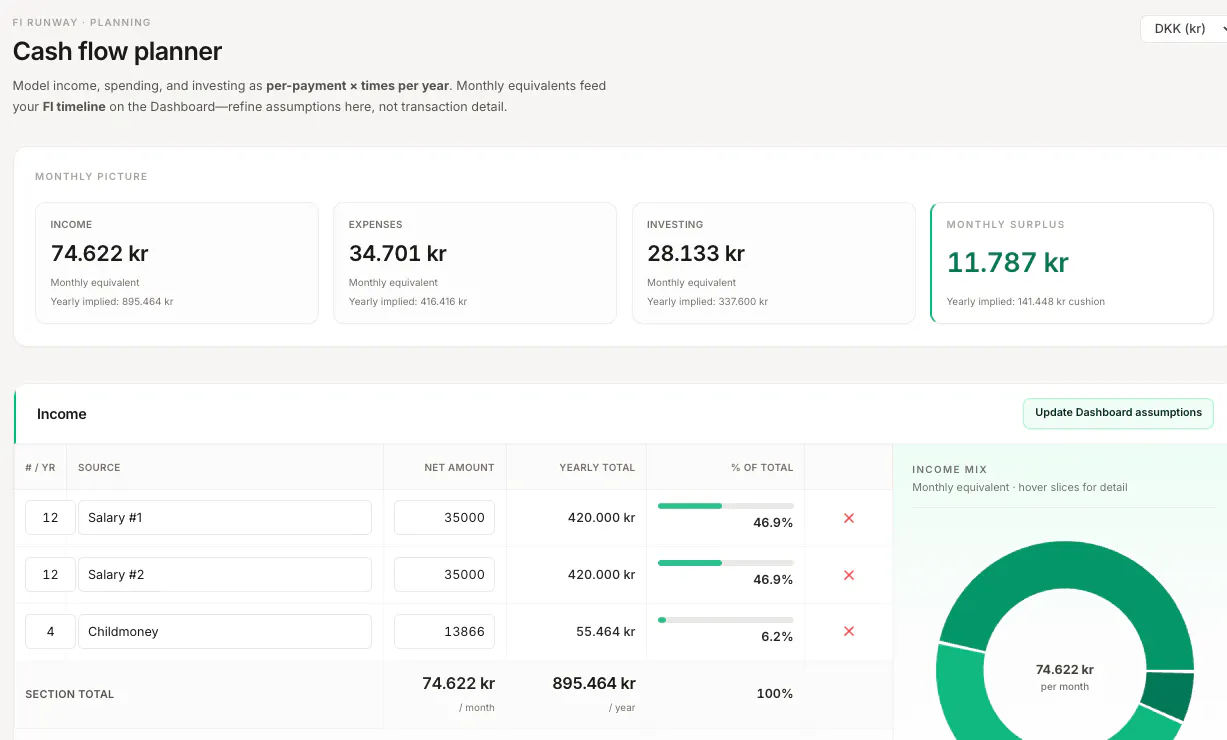Select the Expenses summary card
Viewport: 1227px width, 740px height.
coord(475,263)
